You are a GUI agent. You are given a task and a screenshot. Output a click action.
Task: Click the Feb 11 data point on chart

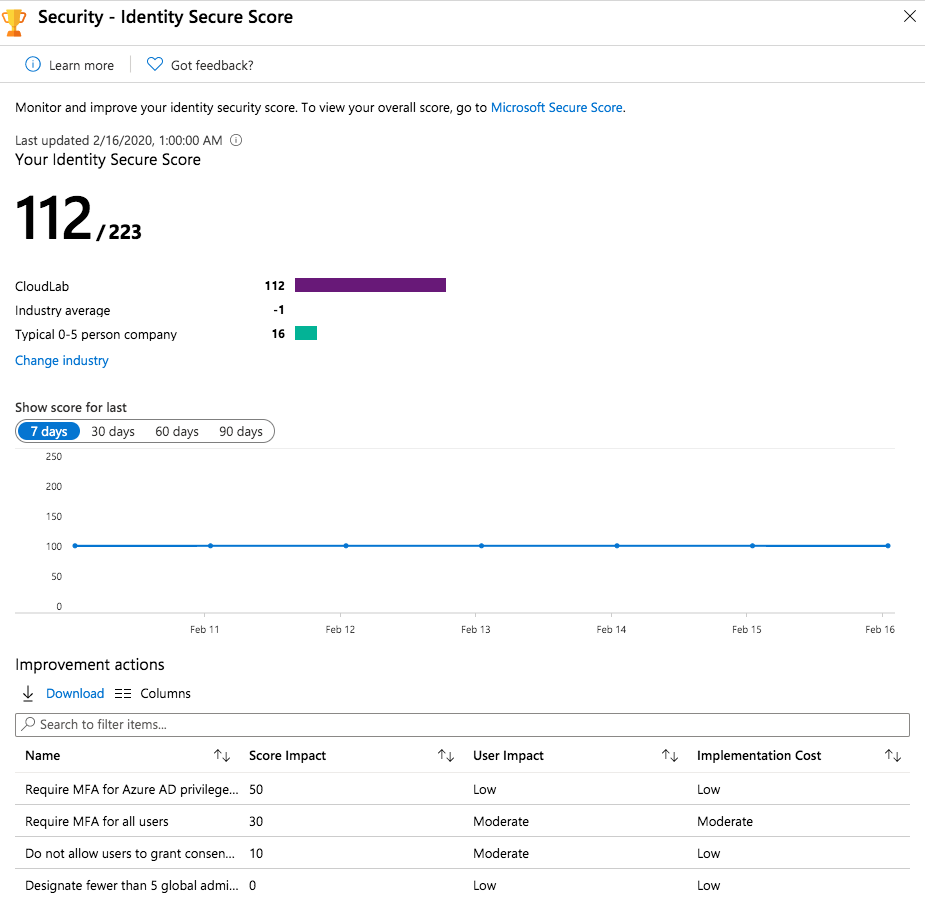211,546
